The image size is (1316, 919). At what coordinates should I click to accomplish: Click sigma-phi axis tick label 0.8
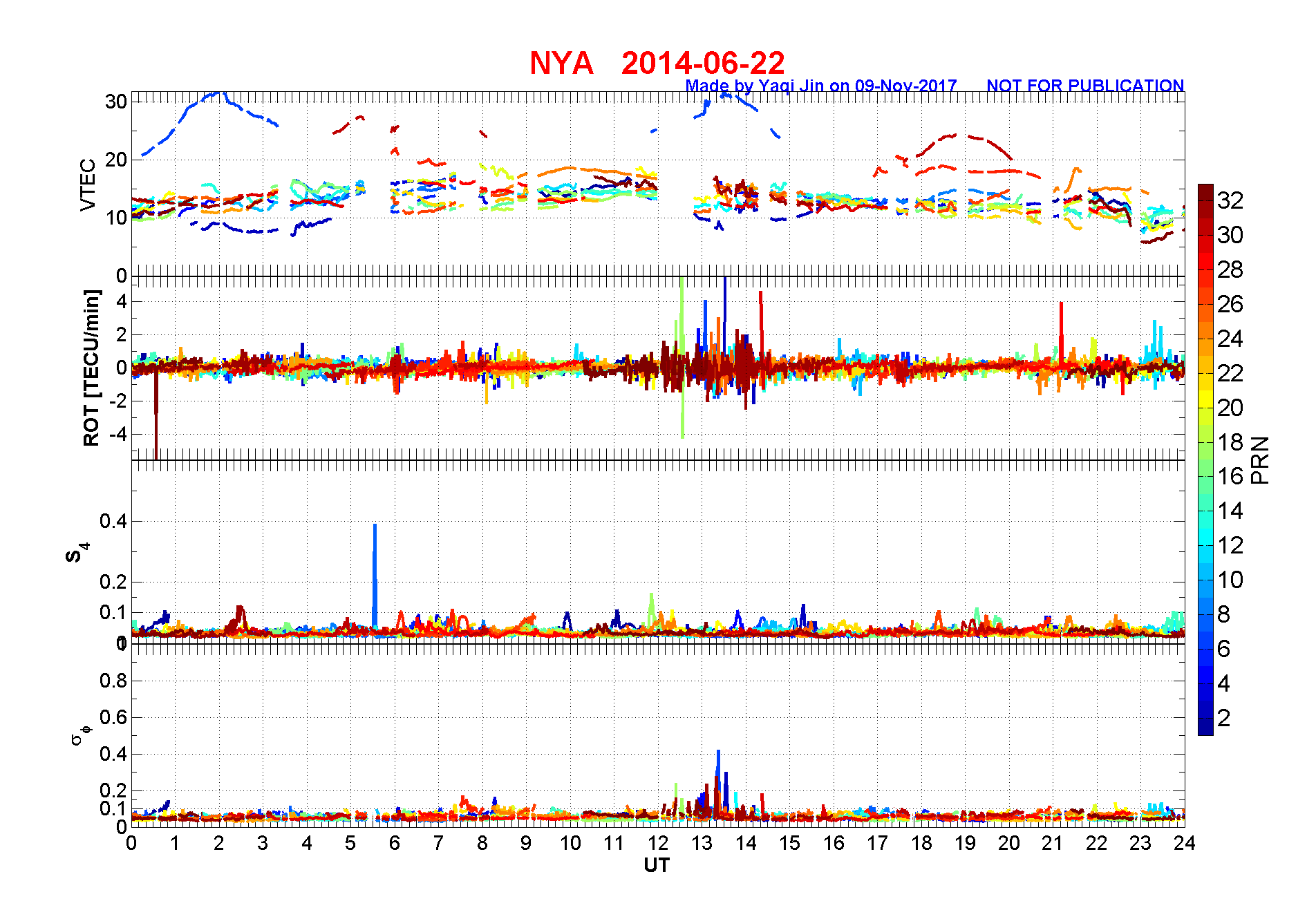pyautogui.click(x=113, y=681)
